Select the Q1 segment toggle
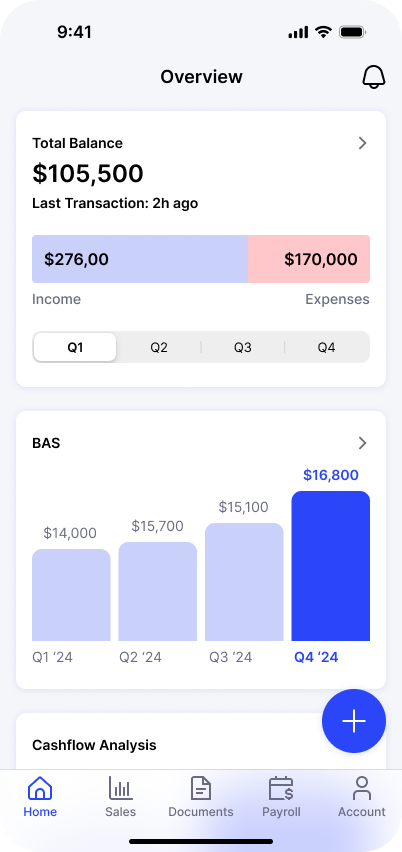 75,347
